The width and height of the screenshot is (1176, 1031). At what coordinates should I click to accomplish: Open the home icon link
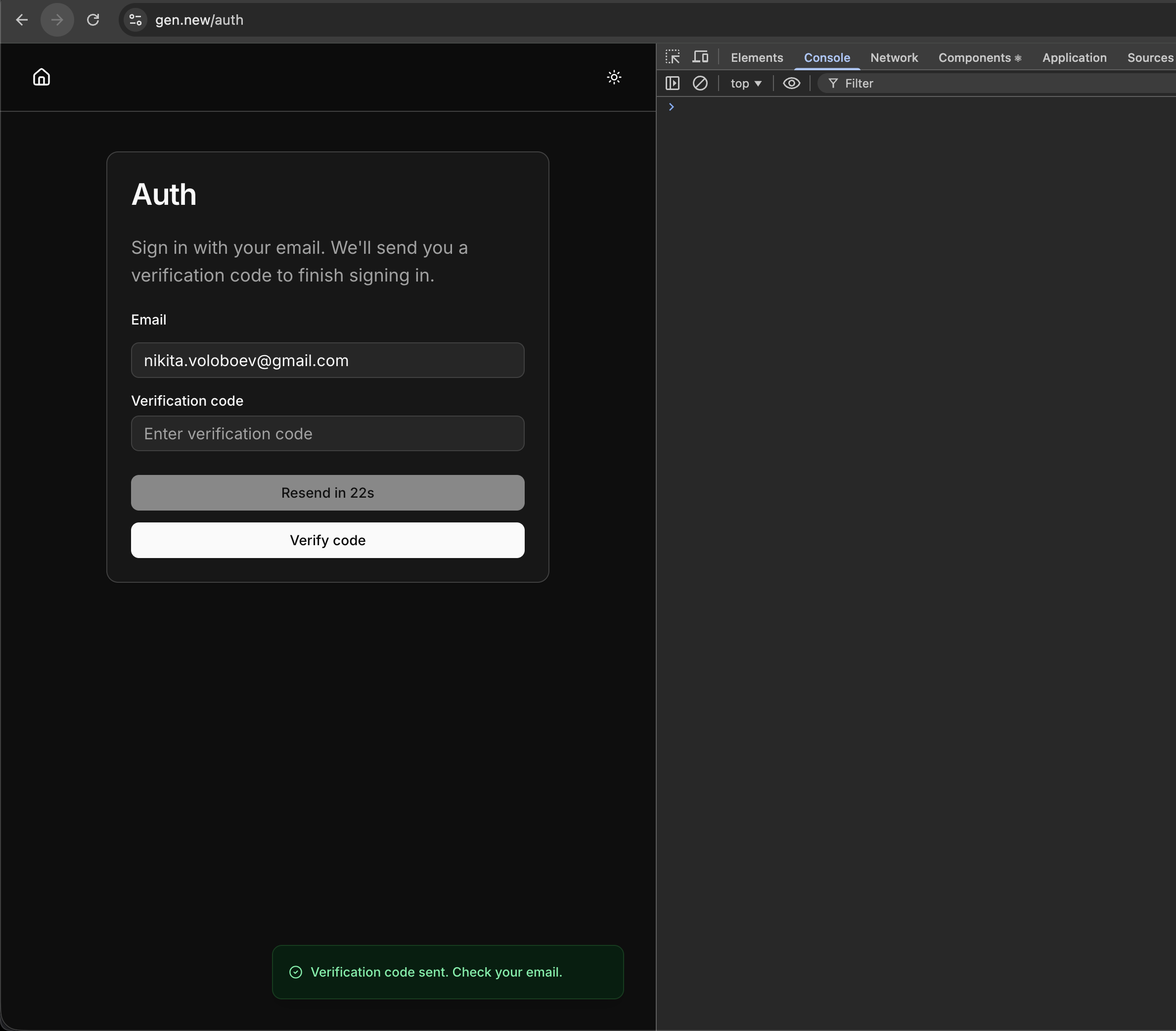point(42,77)
